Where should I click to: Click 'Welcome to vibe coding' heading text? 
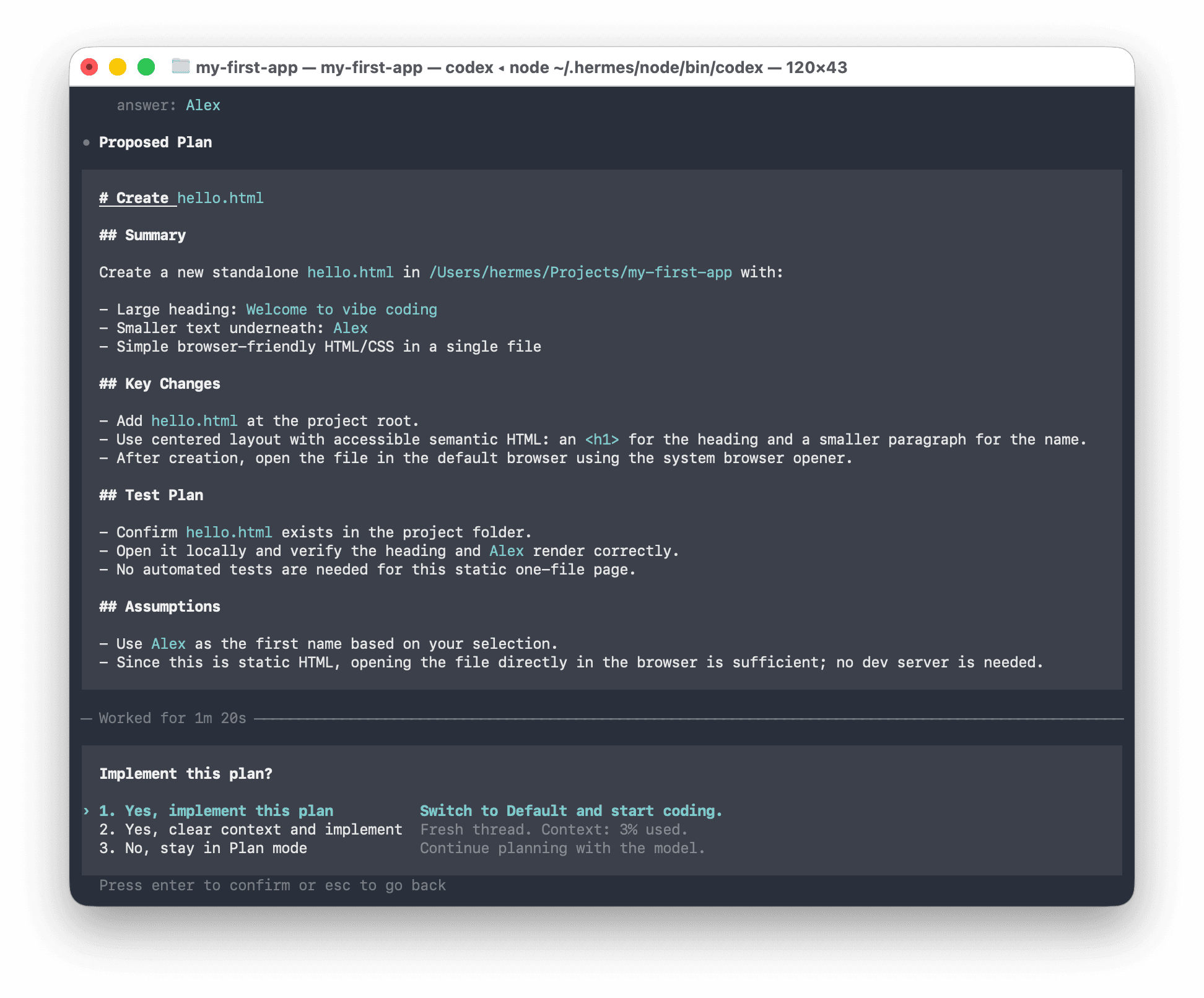[x=342, y=310]
